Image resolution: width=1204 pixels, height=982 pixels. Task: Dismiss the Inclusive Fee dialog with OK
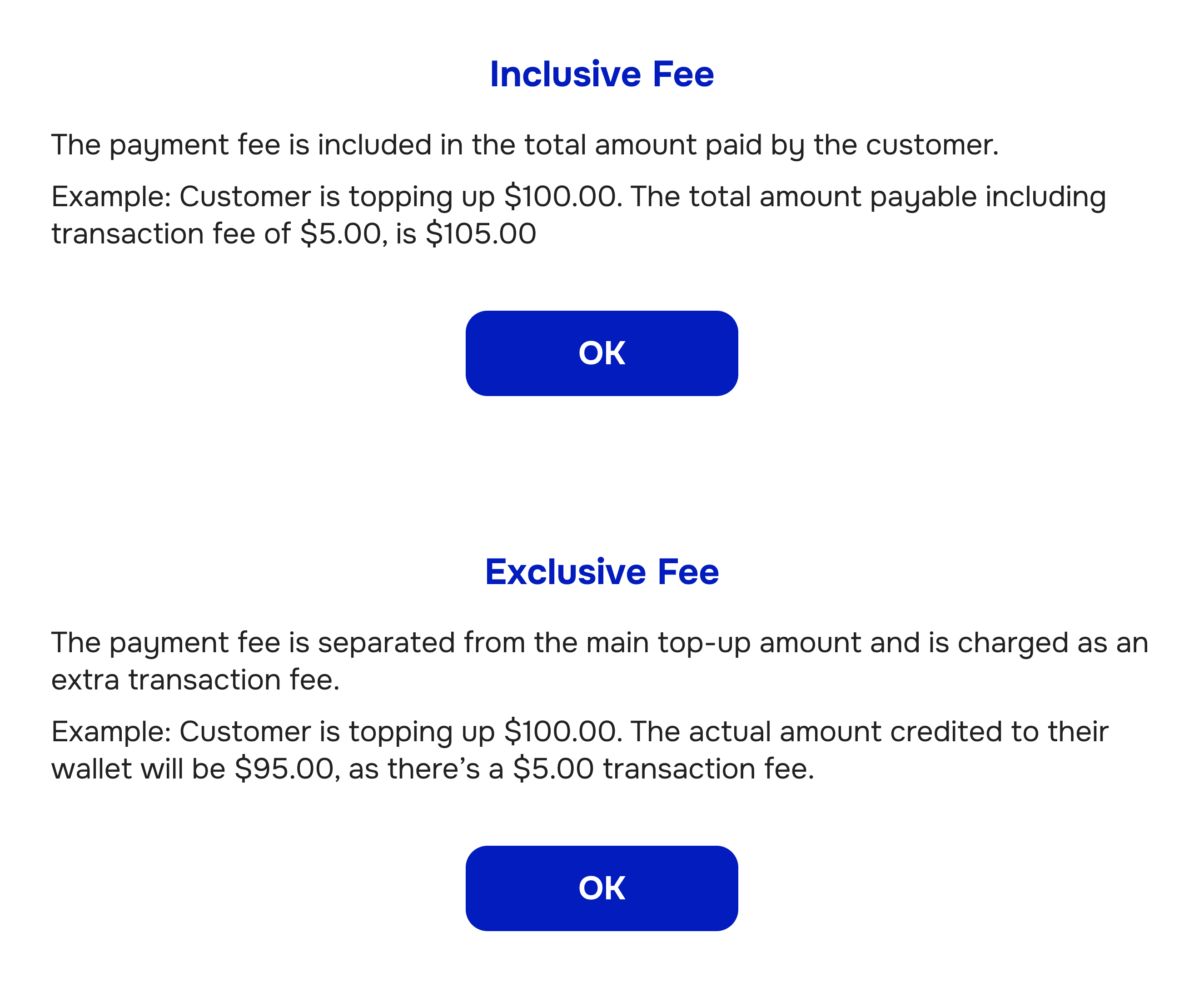[x=602, y=352]
